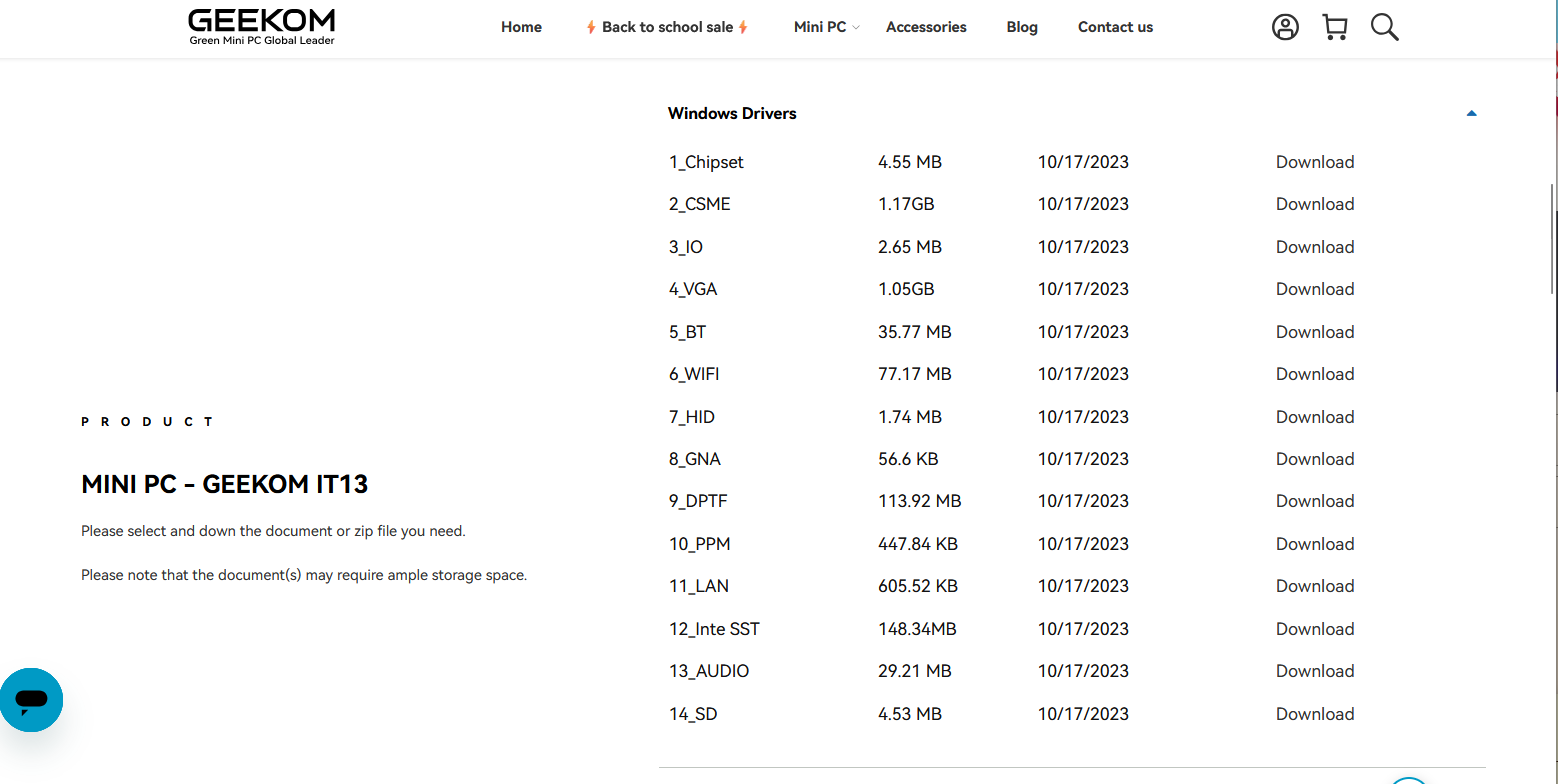The height and width of the screenshot is (784, 1558).
Task: Expand the Mini PC menu chevron
Action: 856,28
